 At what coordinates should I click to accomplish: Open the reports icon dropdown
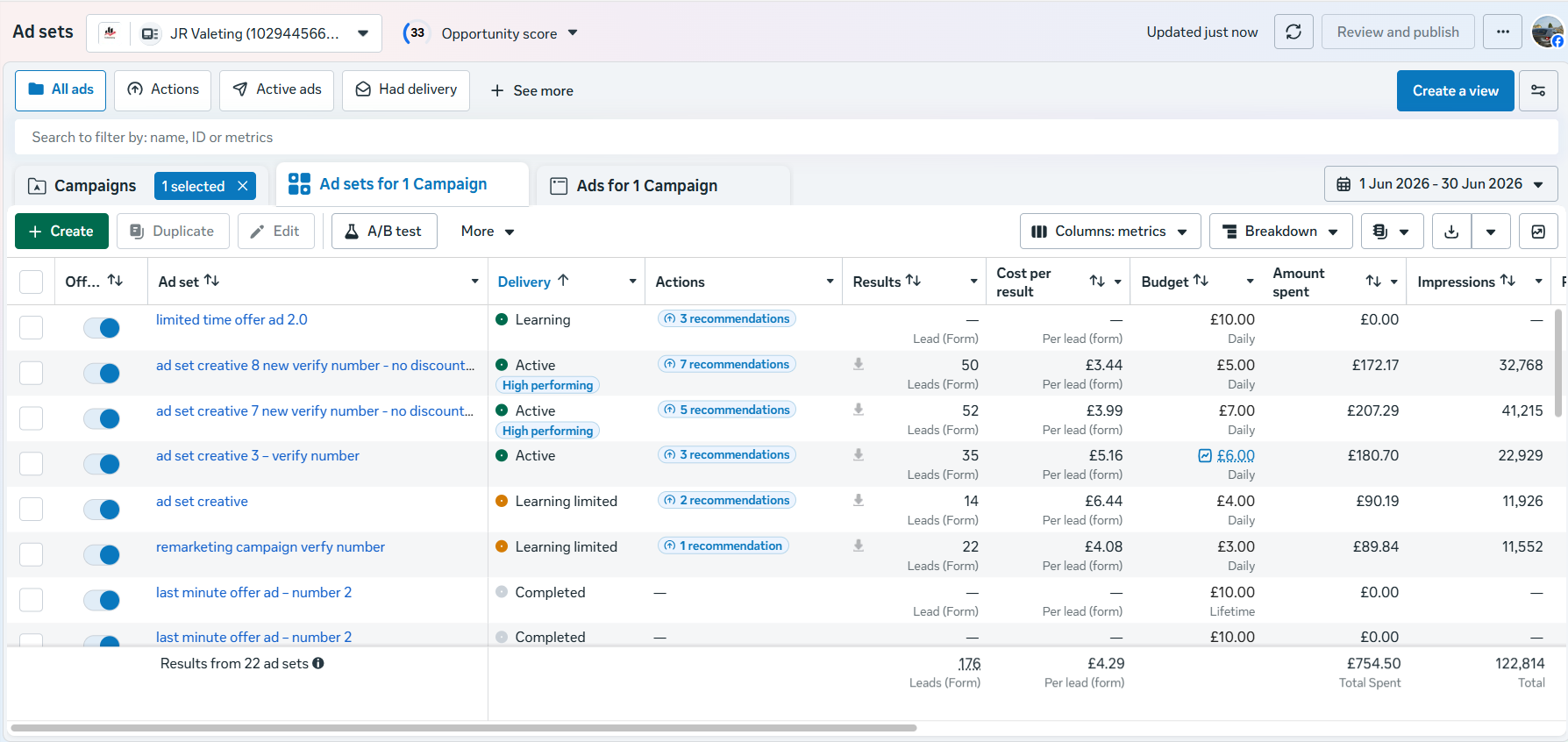pos(1392,232)
